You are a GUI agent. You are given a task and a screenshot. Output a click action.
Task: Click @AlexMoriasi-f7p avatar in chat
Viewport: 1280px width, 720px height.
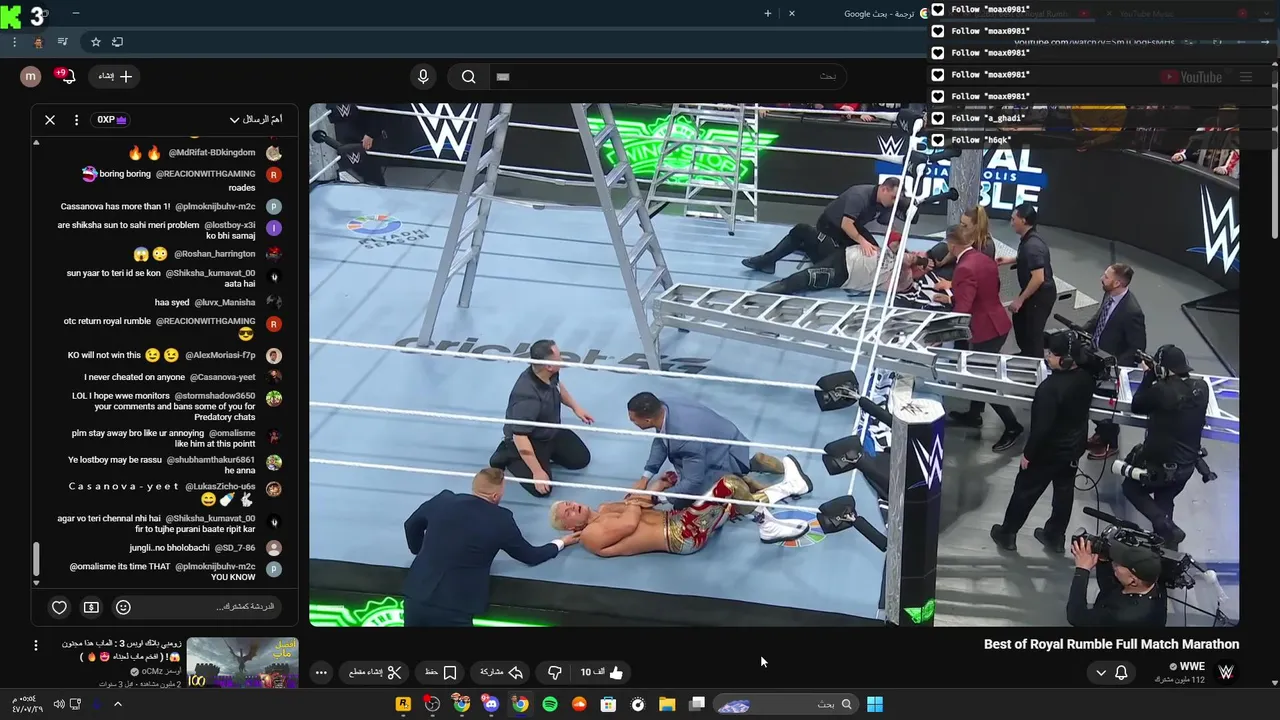tap(274, 355)
